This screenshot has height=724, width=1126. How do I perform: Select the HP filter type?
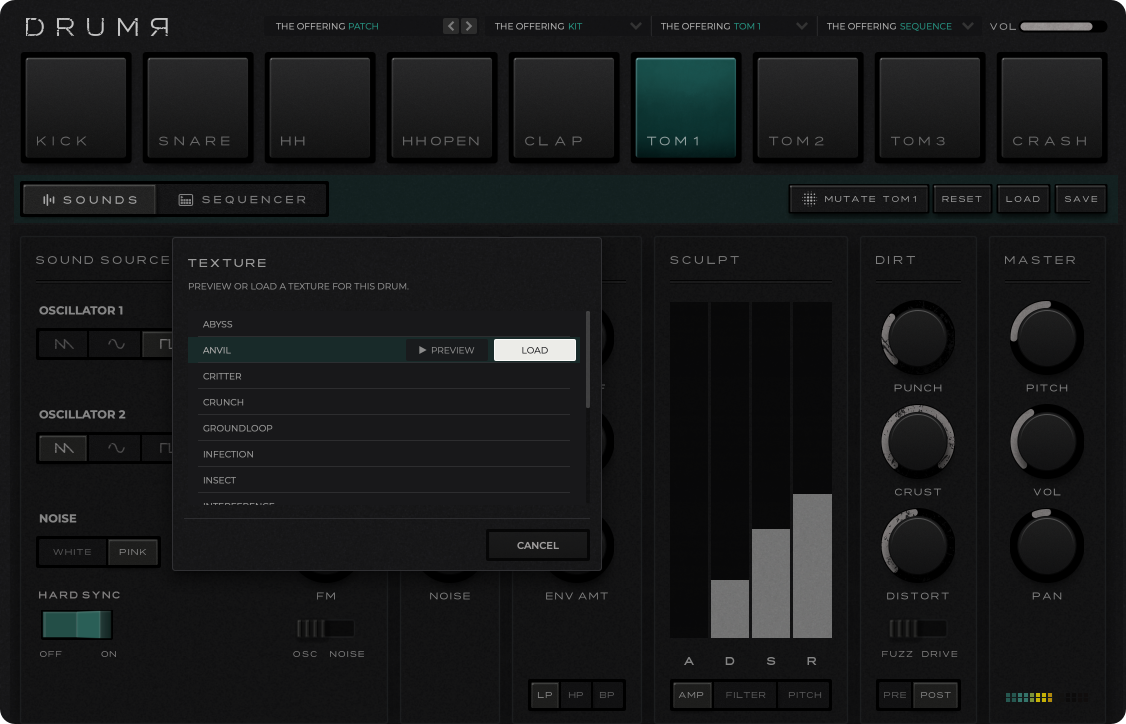[x=575, y=695]
